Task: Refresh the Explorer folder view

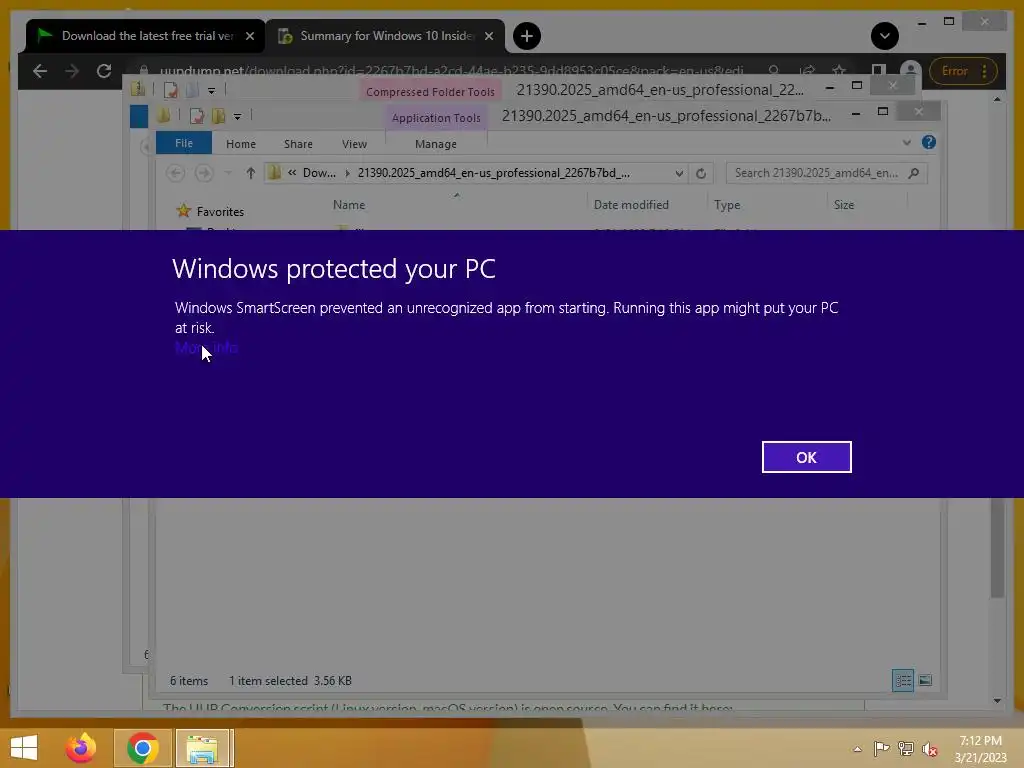Action: point(701,173)
